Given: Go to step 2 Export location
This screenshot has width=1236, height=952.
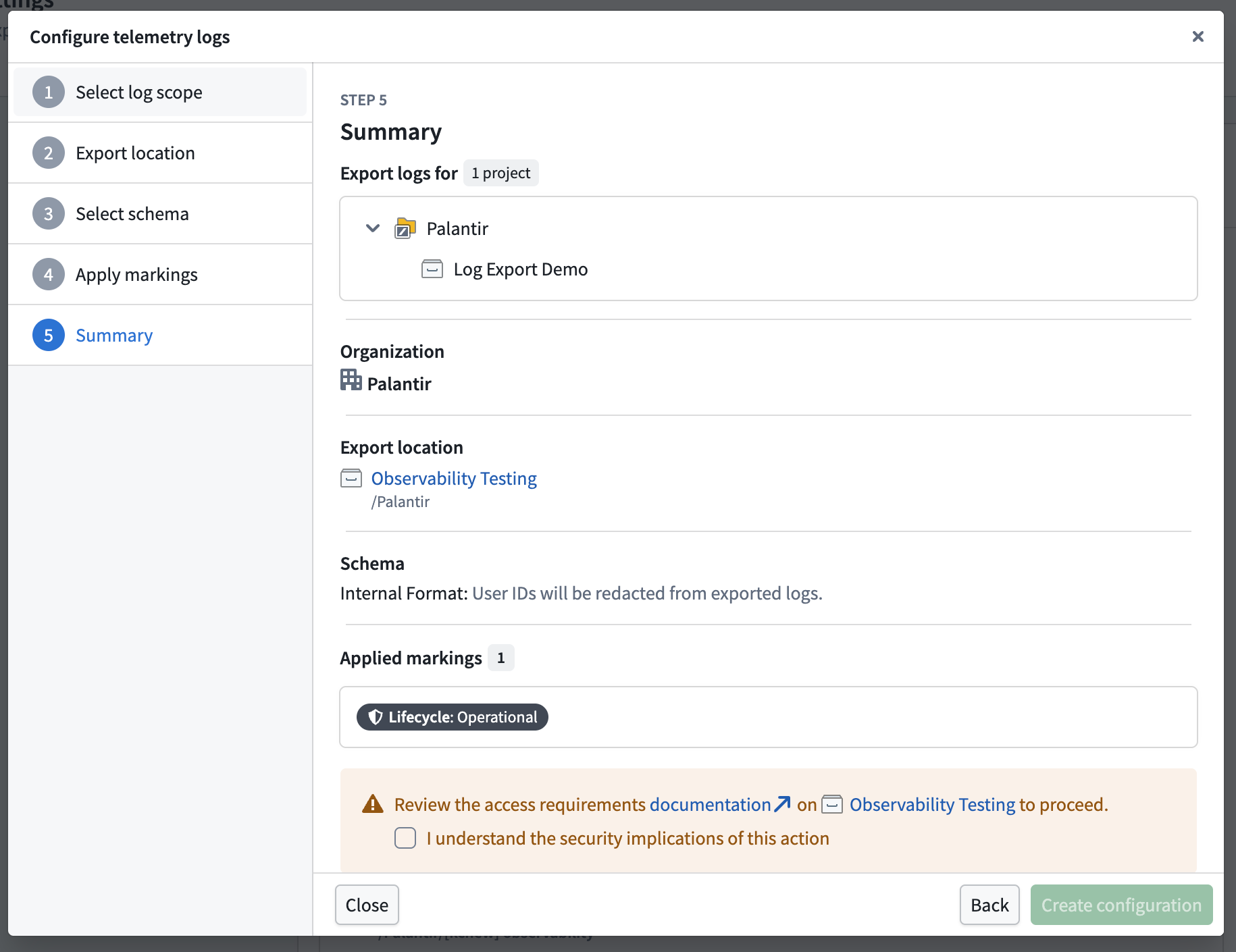Looking at the screenshot, I should click(160, 153).
